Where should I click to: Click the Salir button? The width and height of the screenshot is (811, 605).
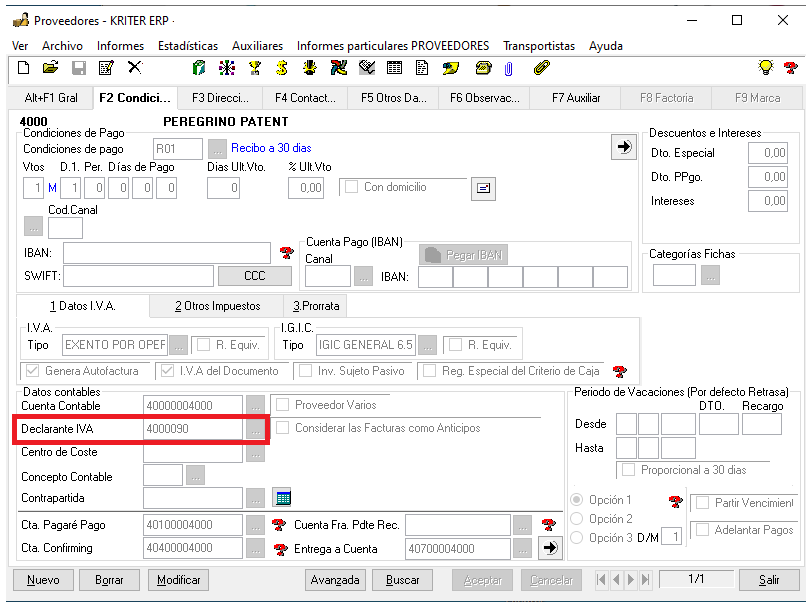pyautogui.click(x=769, y=580)
